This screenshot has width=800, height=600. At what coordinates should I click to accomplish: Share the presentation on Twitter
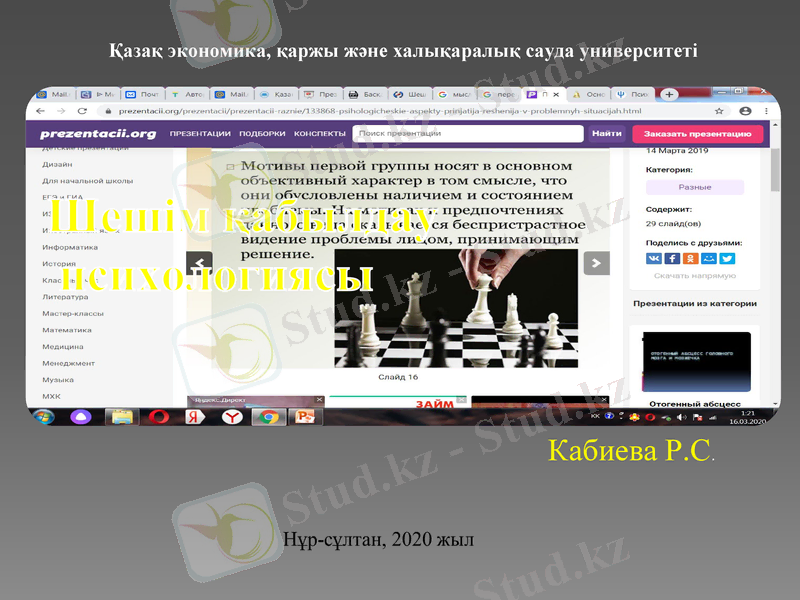pos(726,258)
